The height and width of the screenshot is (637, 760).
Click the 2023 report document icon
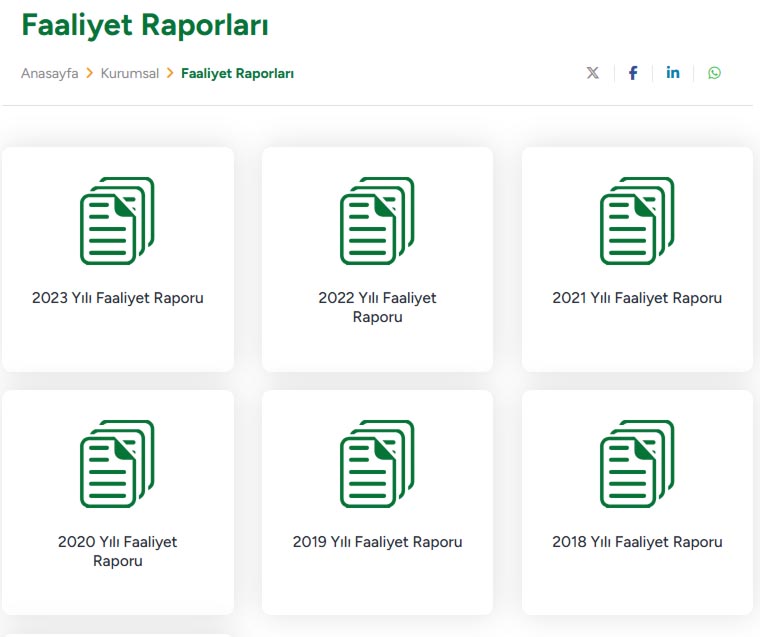[x=117, y=221]
